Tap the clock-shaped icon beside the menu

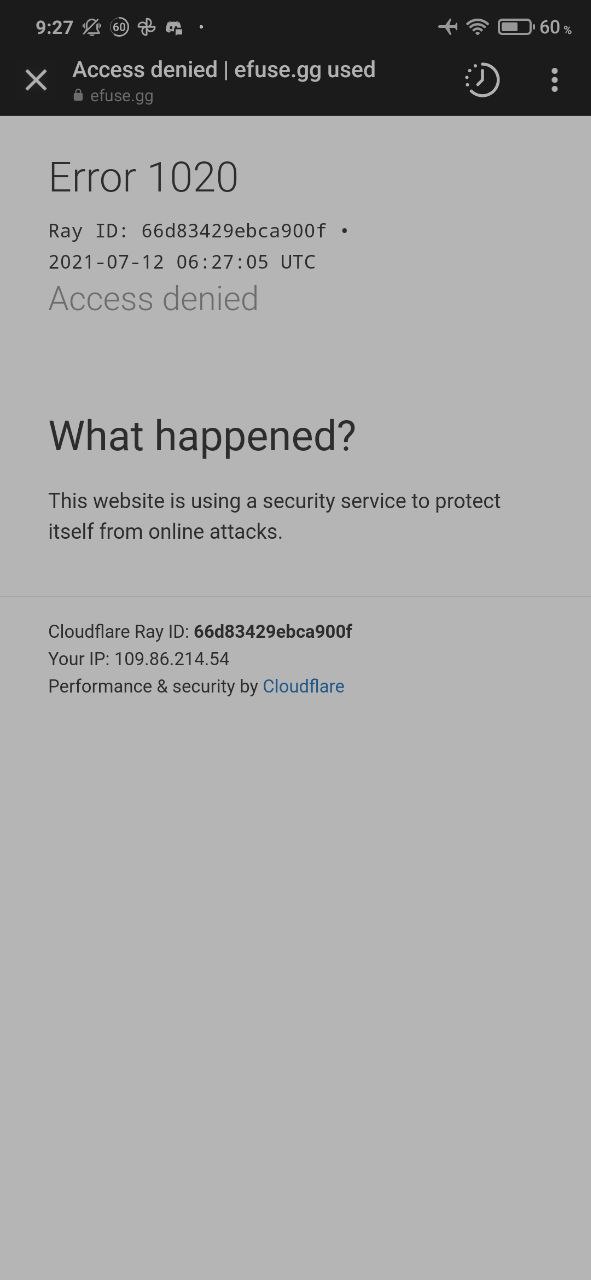coord(482,80)
